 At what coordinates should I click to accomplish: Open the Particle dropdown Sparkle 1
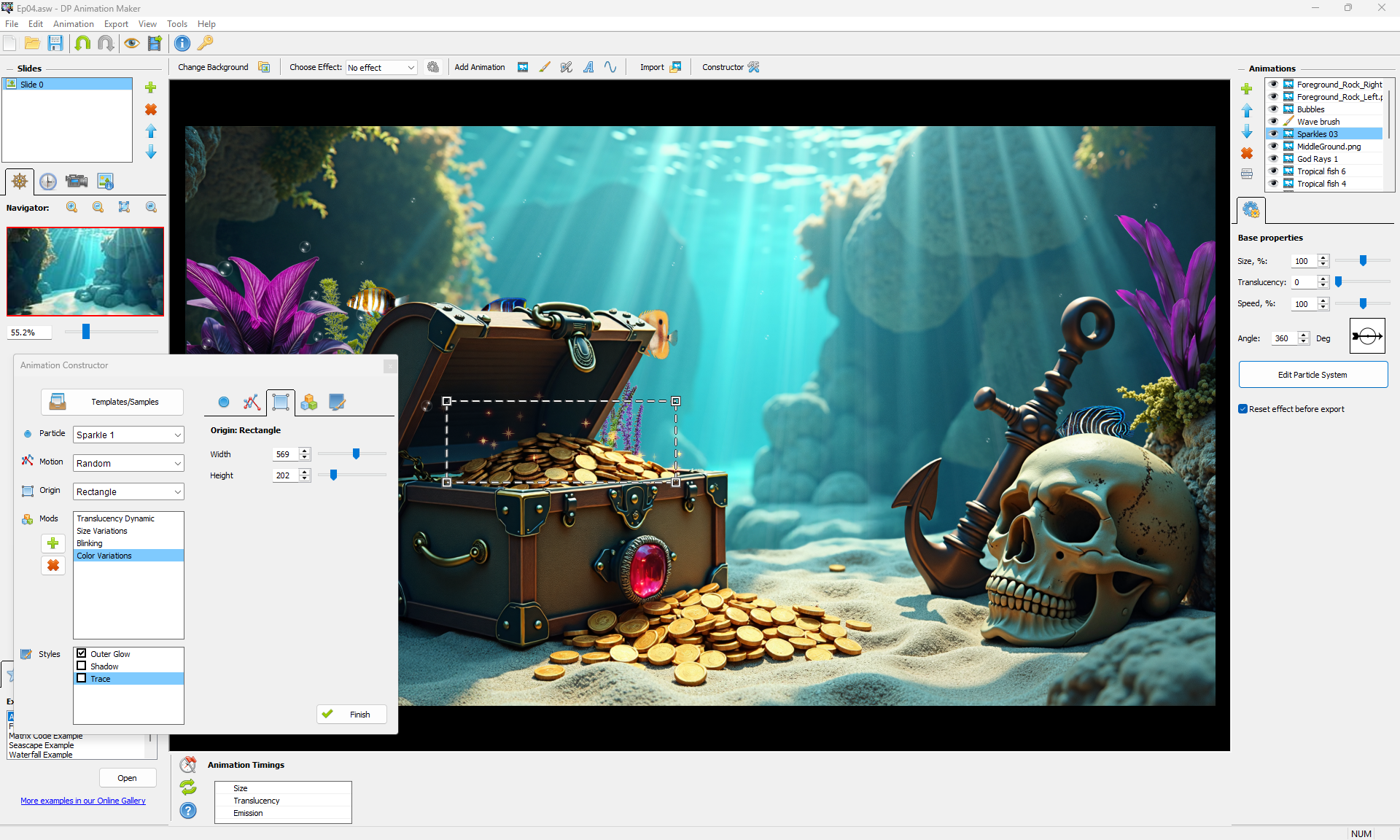coord(129,435)
